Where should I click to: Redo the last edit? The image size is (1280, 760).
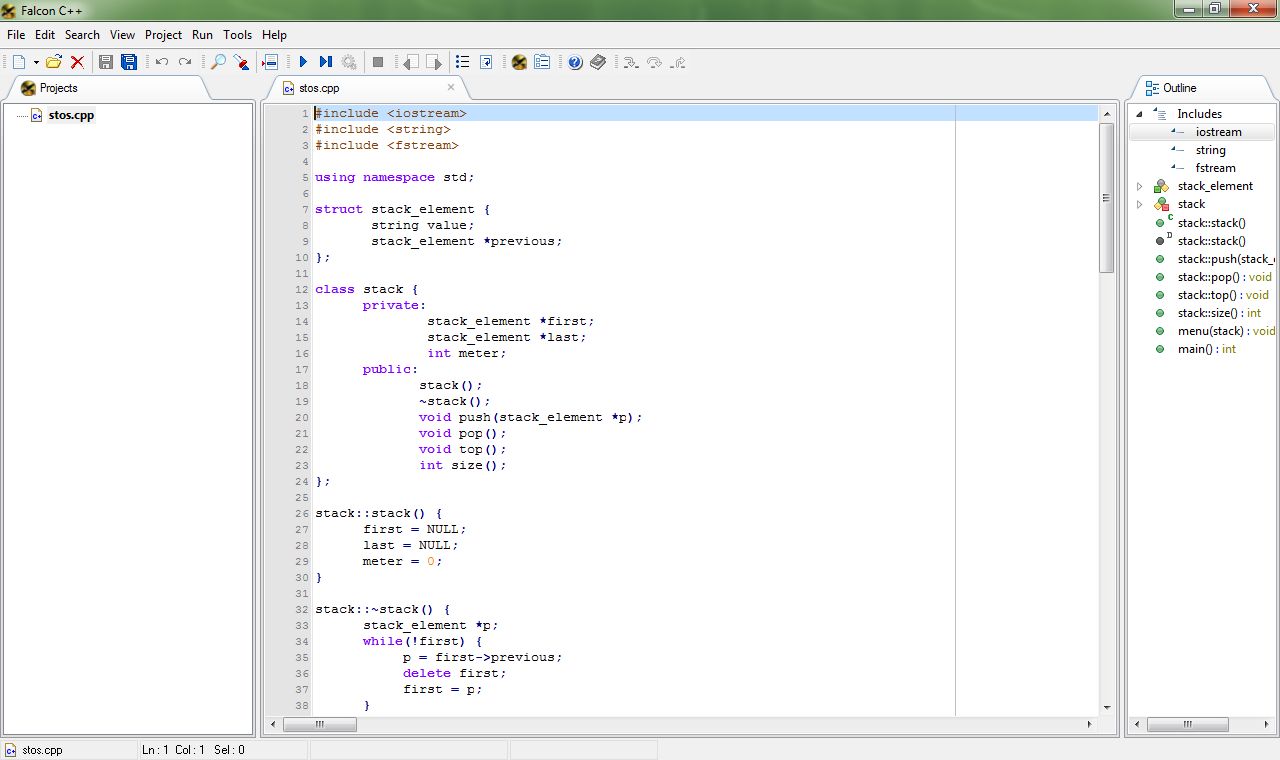[x=184, y=61]
